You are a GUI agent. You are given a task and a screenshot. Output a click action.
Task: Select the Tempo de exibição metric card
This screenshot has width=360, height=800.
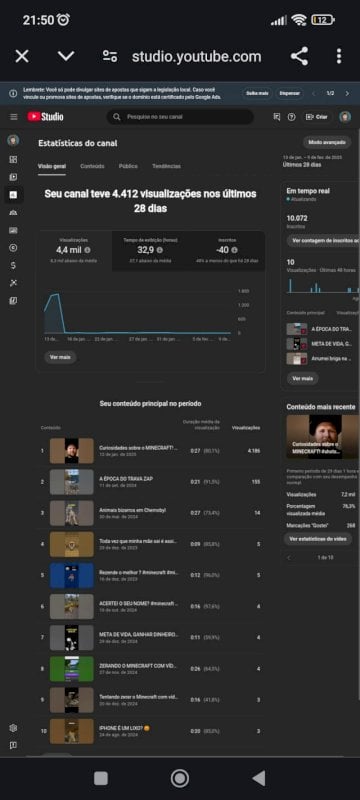click(150, 251)
